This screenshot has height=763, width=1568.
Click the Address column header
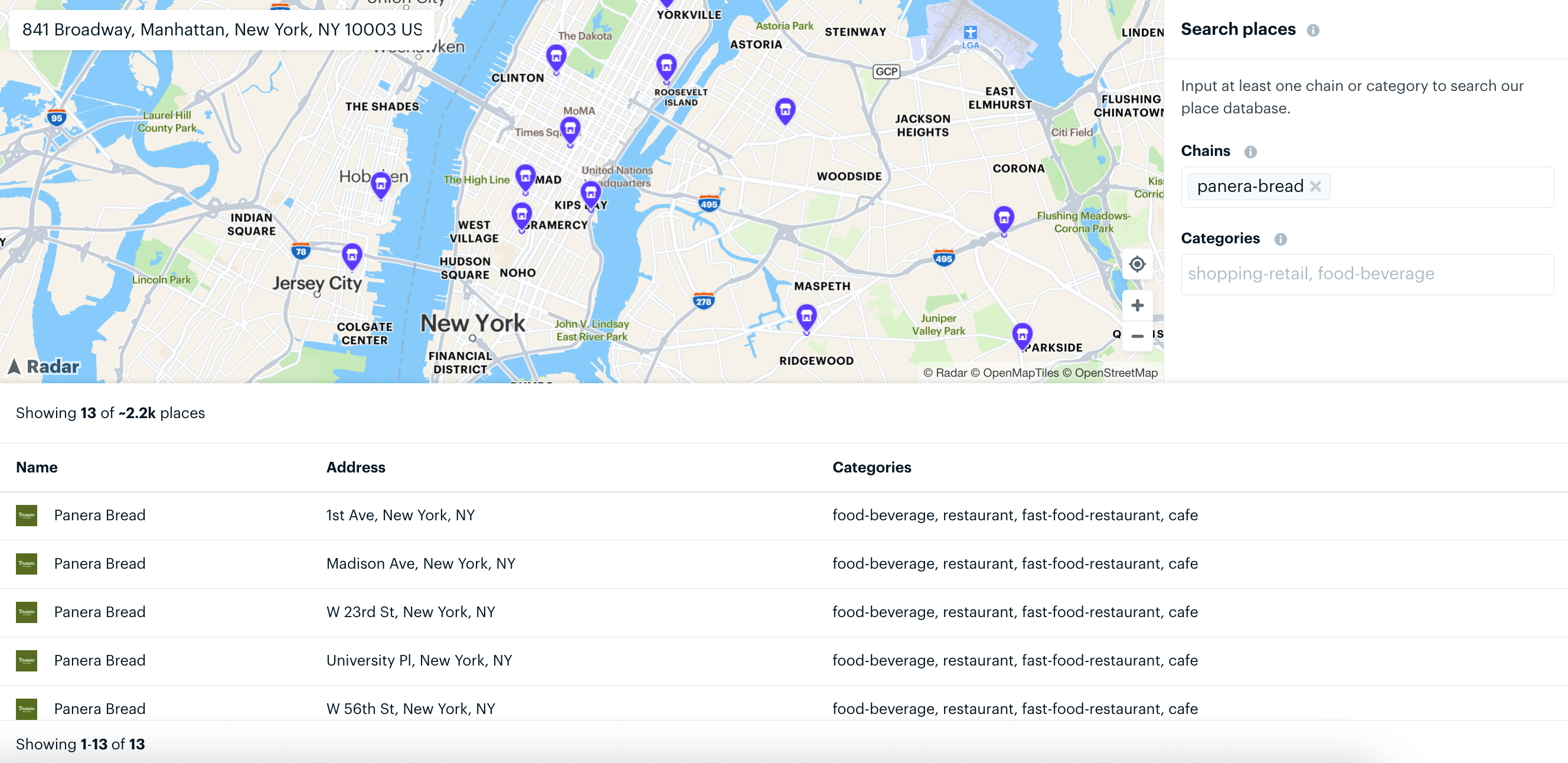click(355, 467)
